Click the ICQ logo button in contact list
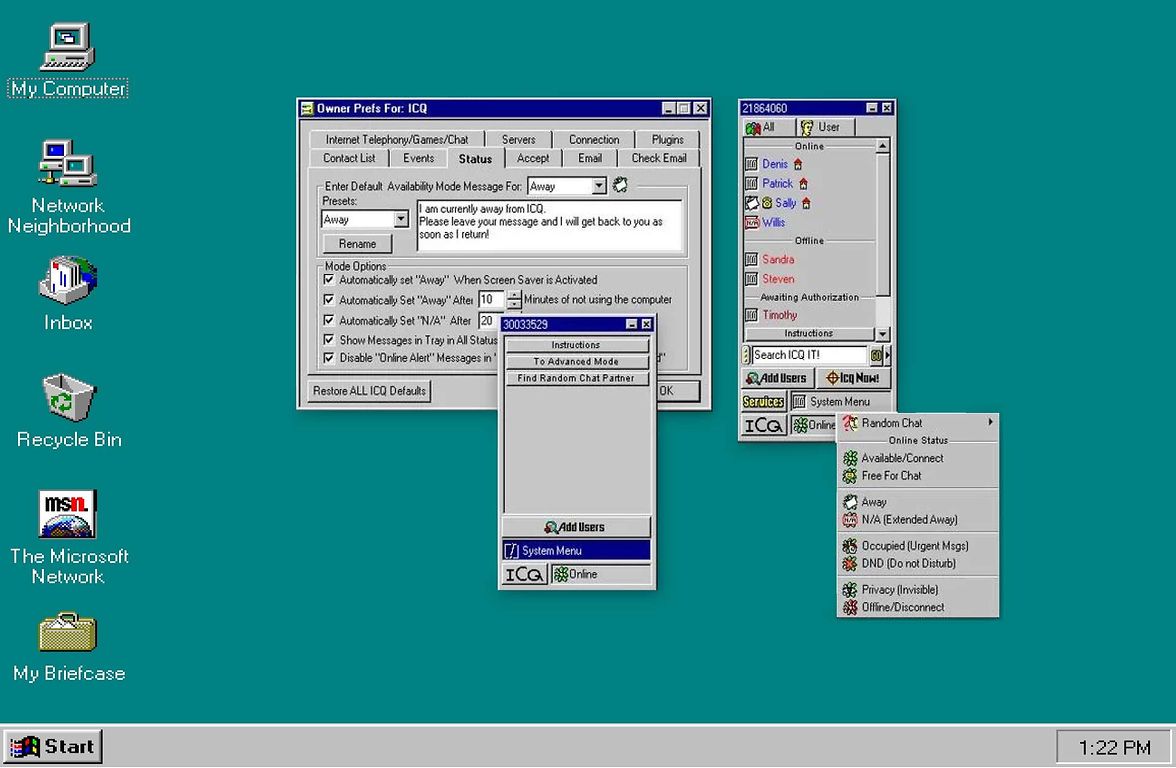This screenshot has width=1176, height=768. [x=763, y=425]
